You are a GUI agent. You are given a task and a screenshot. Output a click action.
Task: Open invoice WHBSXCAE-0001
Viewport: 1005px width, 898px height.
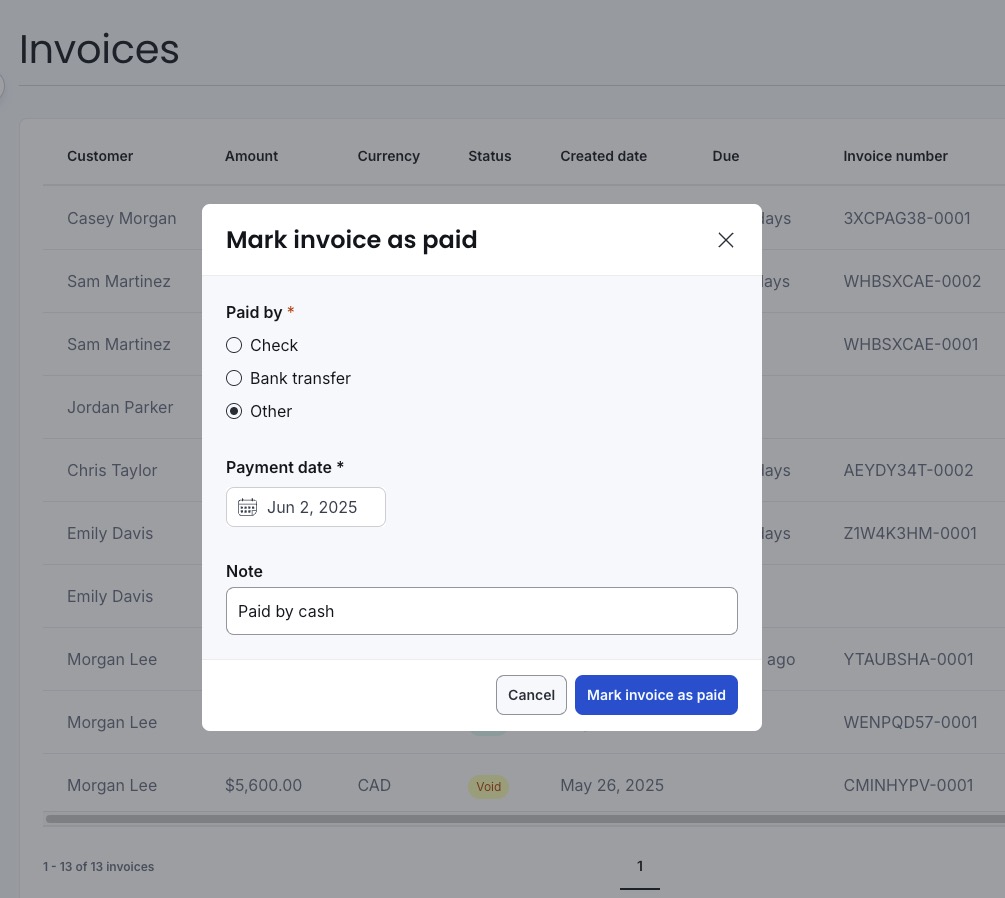click(x=911, y=344)
